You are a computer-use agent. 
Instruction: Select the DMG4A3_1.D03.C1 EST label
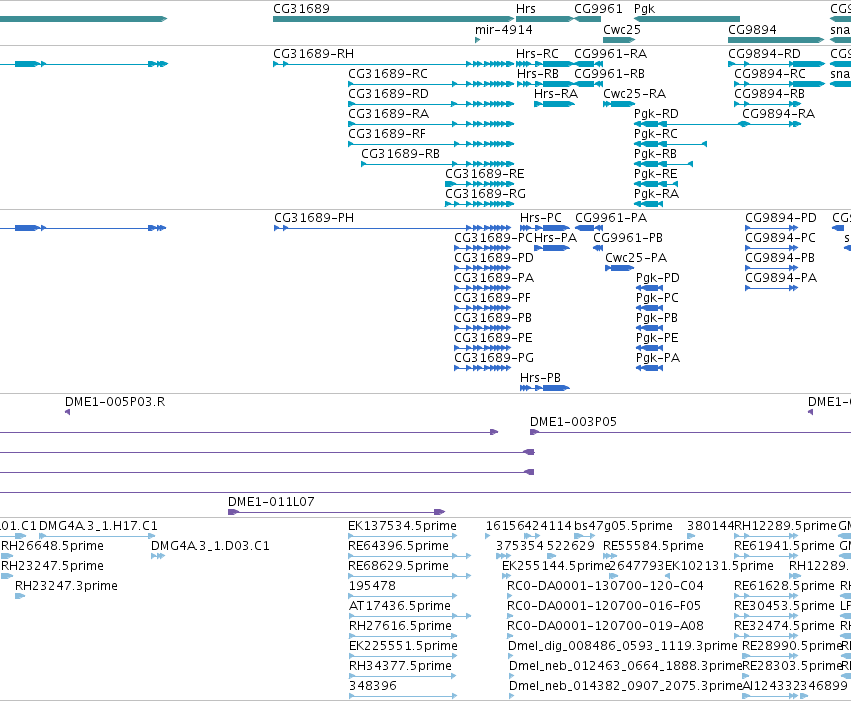(x=210, y=546)
